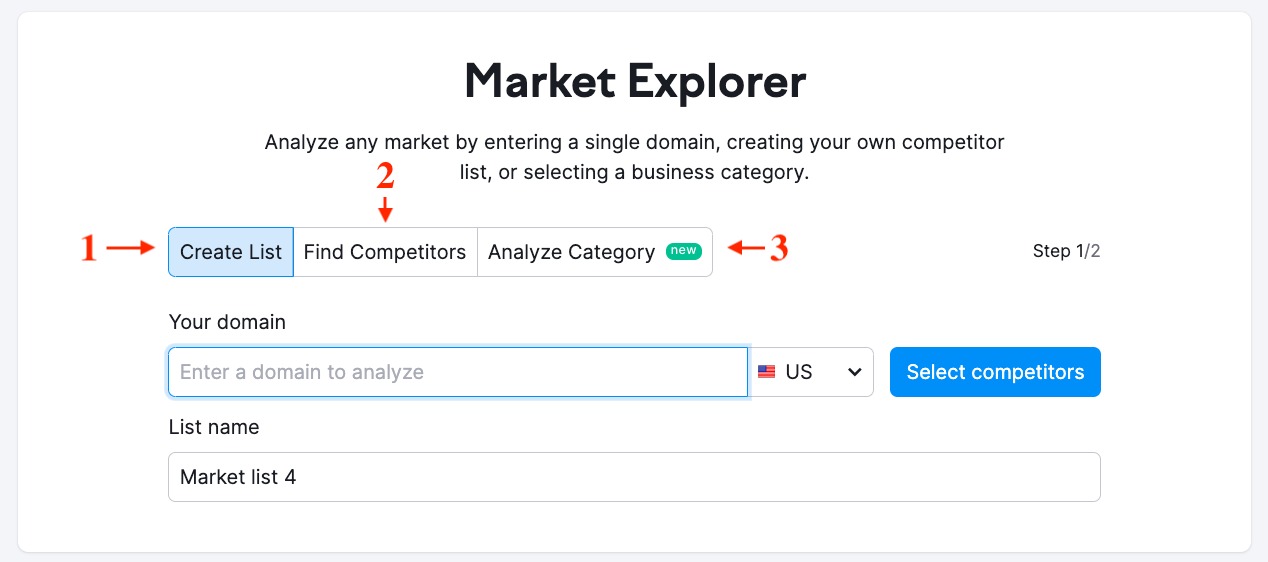The width and height of the screenshot is (1268, 562).
Task: Click the US flag icon
Action: (767, 372)
